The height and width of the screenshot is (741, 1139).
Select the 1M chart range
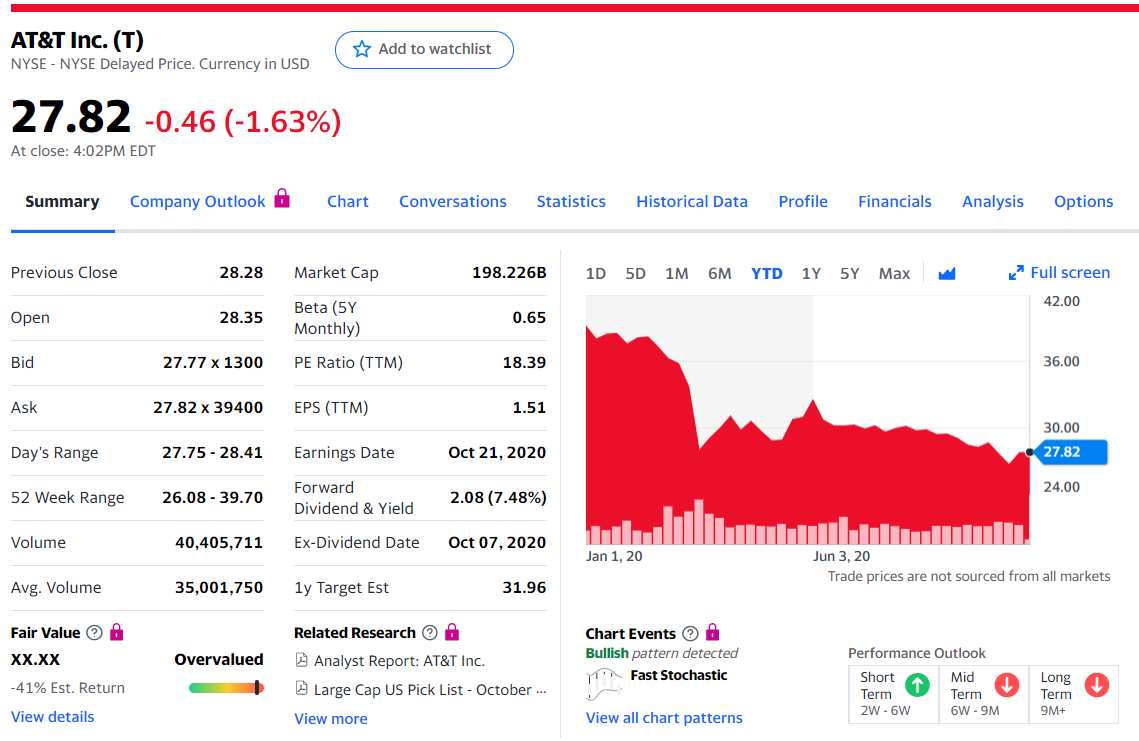pos(676,274)
